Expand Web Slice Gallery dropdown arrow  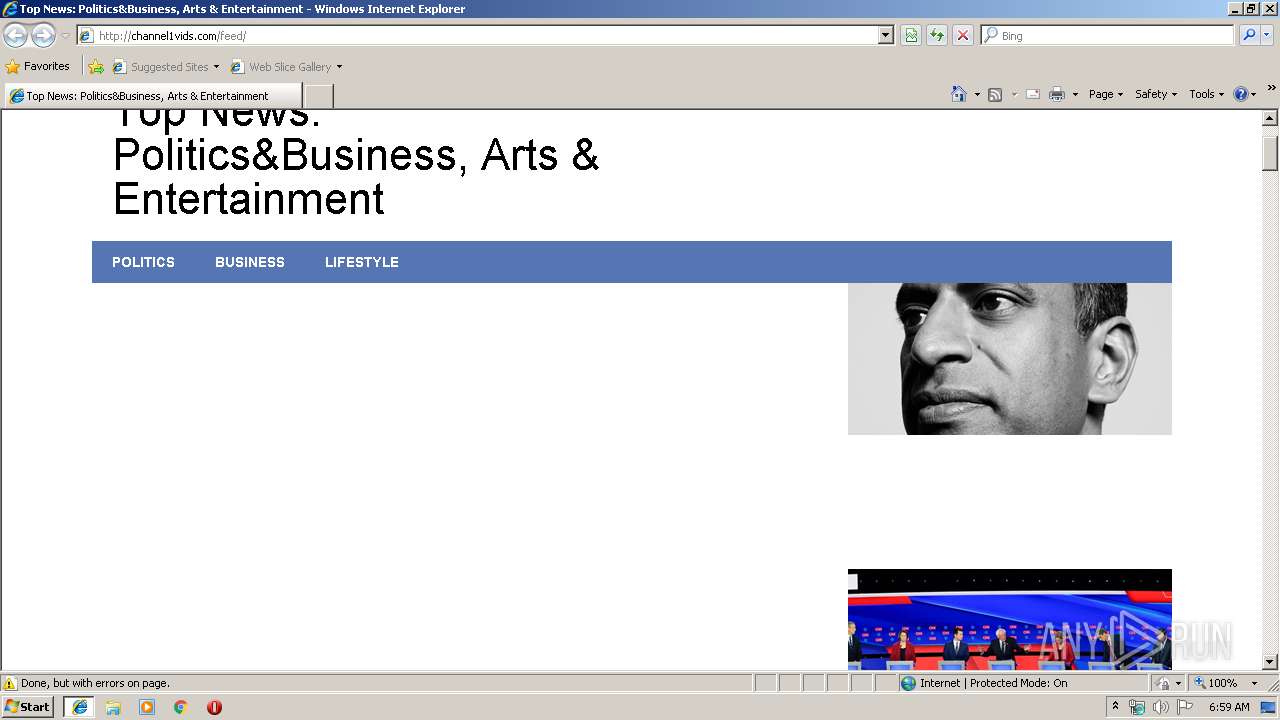339,67
